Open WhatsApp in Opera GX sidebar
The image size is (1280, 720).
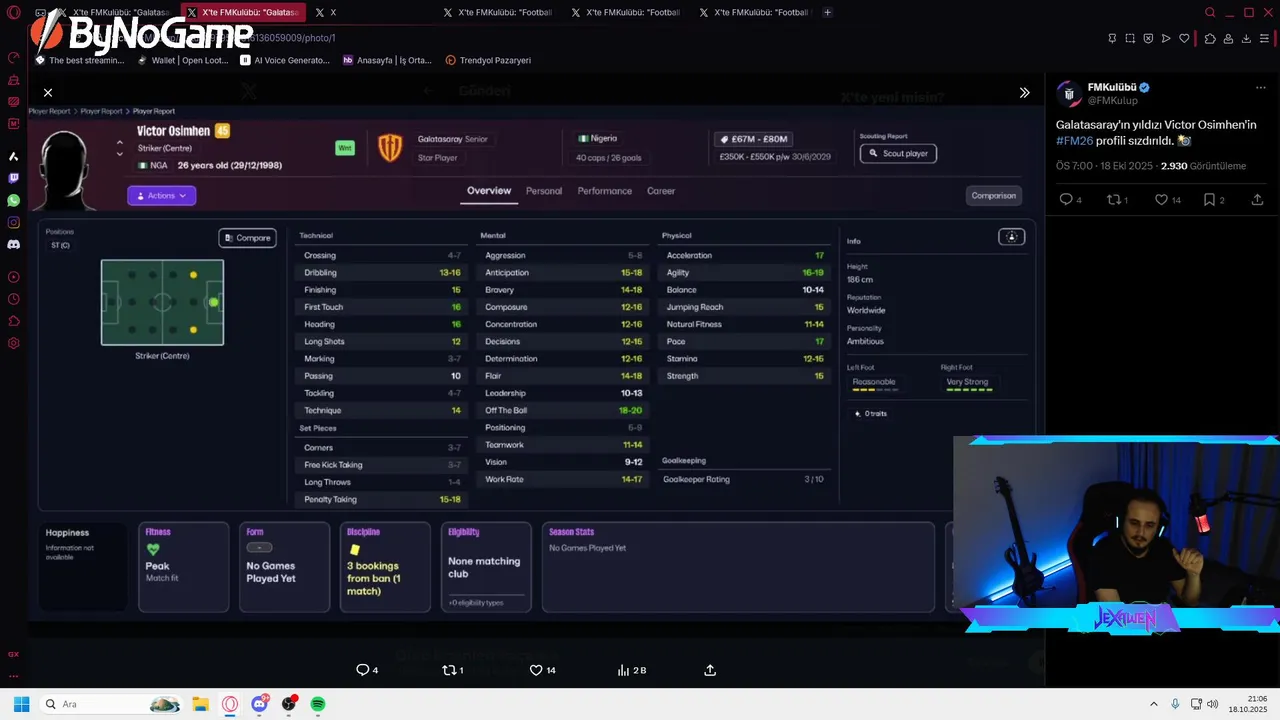point(13,200)
